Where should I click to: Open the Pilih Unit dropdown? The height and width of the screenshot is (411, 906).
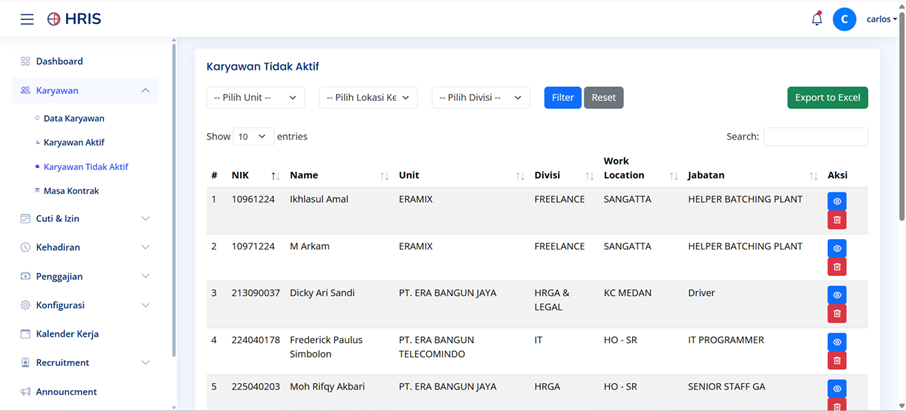click(x=255, y=98)
